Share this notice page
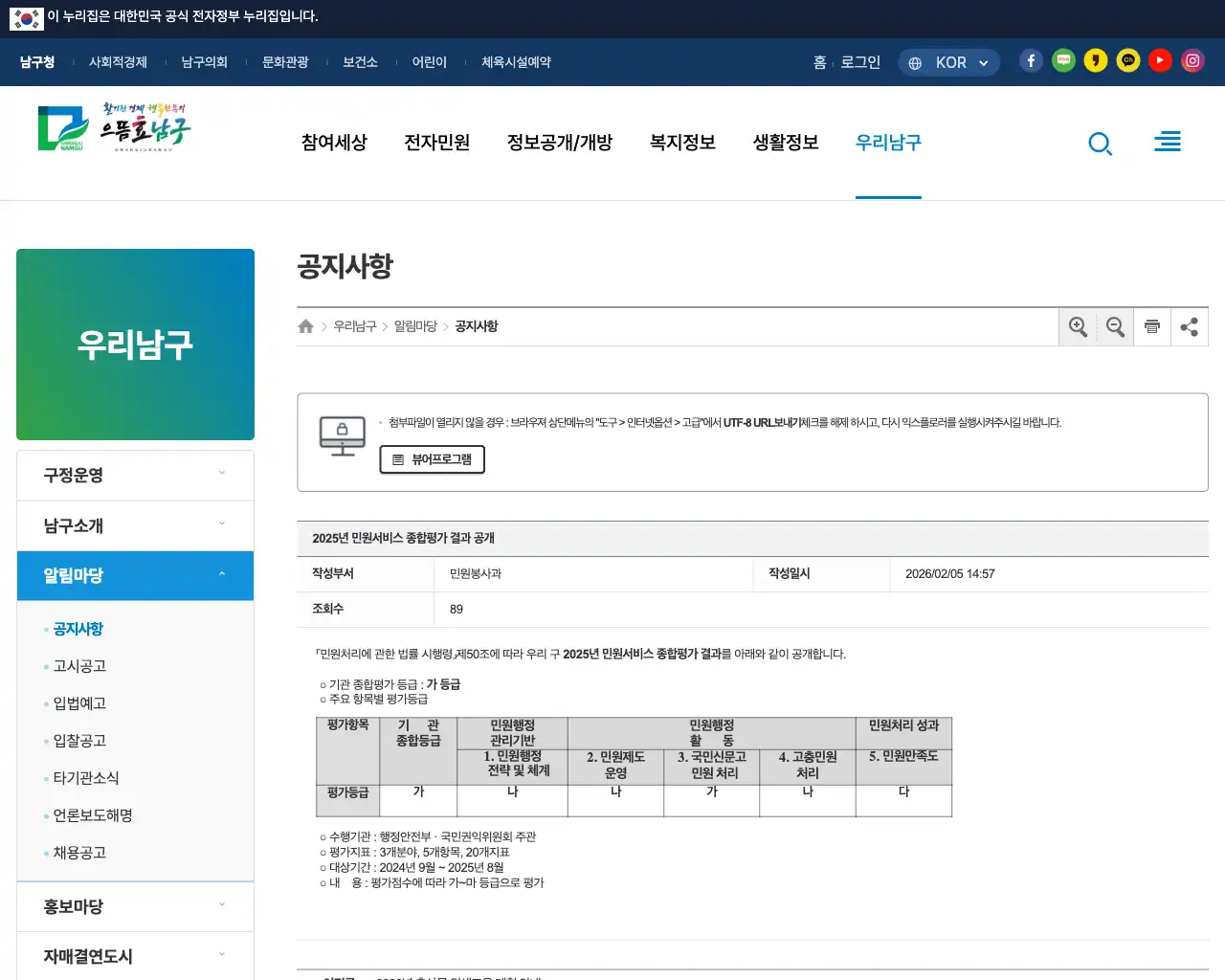 coord(1190,326)
